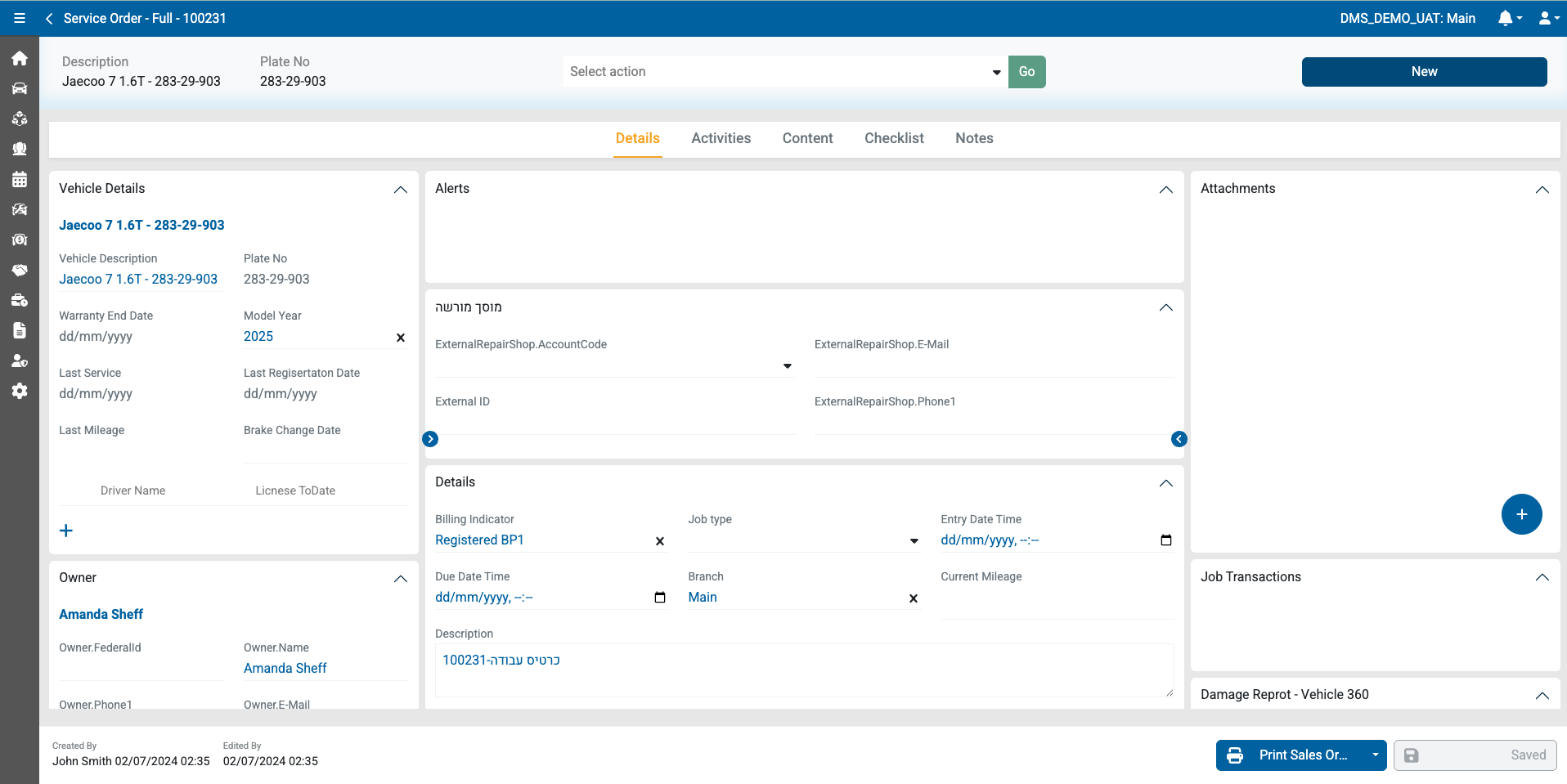Open the document icon in sidebar
This screenshot has width=1567, height=784.
[x=20, y=330]
